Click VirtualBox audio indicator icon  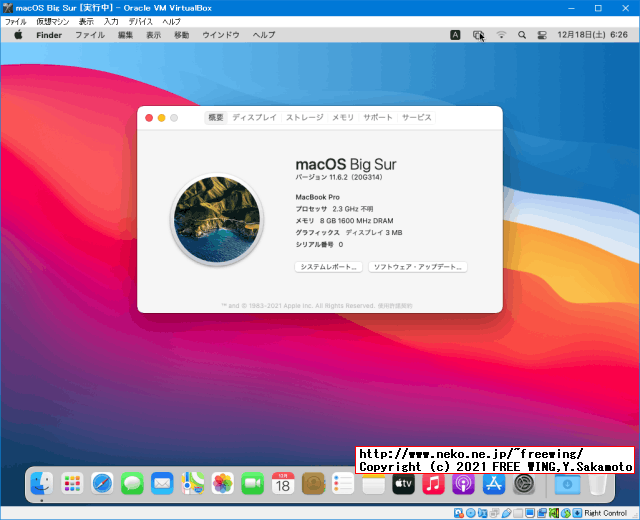tap(482, 513)
